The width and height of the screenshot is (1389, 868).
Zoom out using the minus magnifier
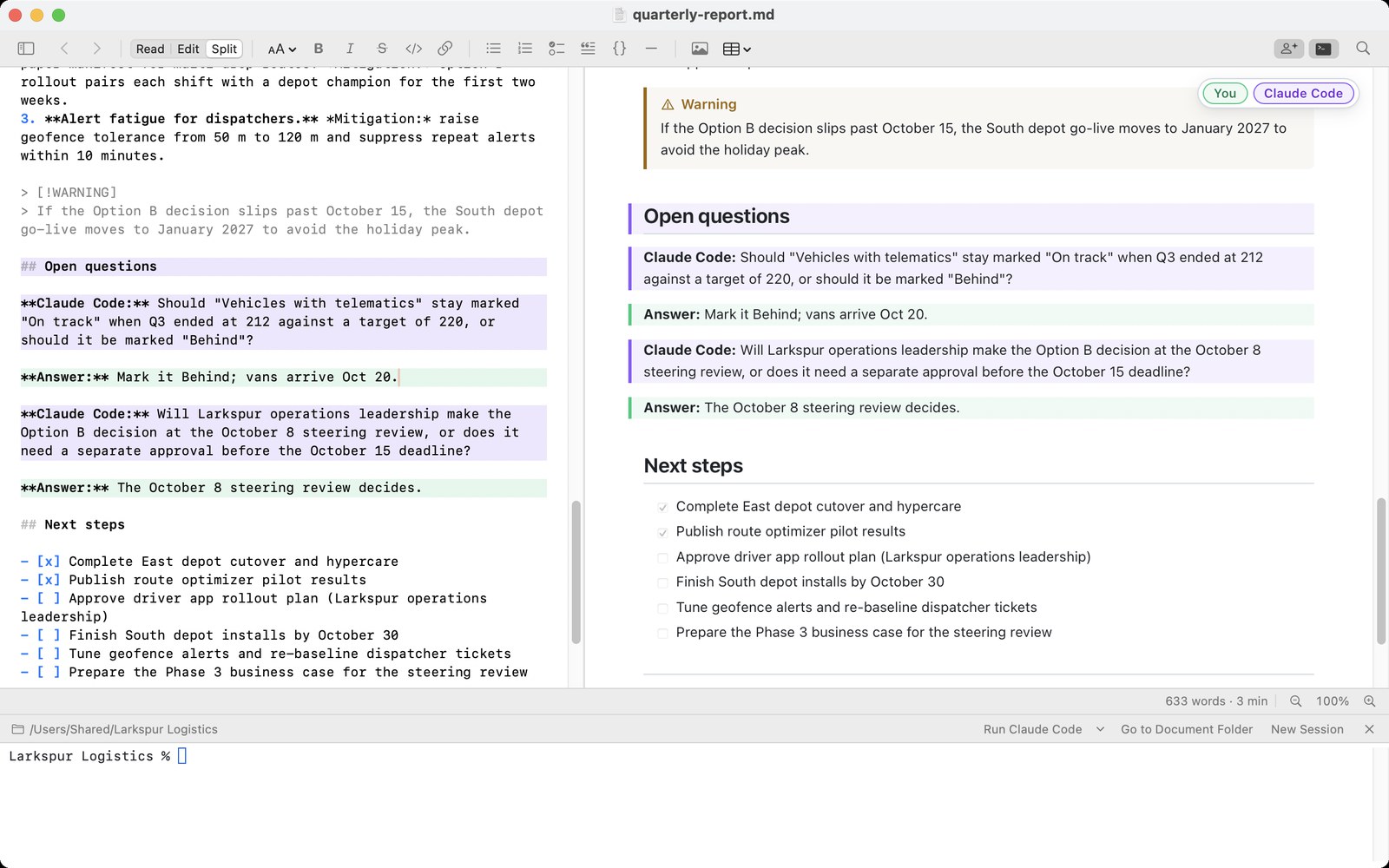click(1296, 701)
